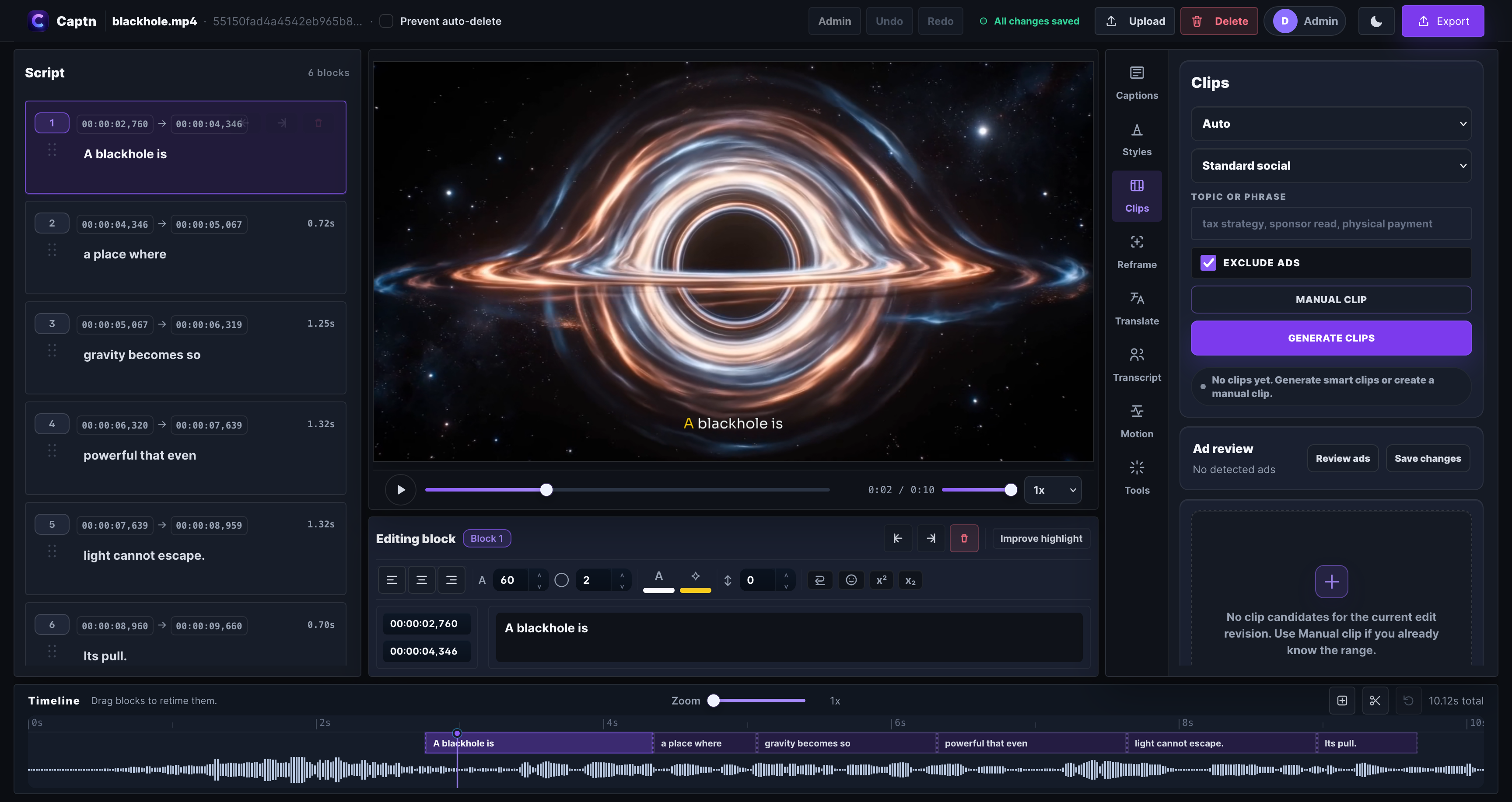Image resolution: width=1512 pixels, height=802 pixels.
Task: Click the volume slider next to time
Action: [979, 489]
